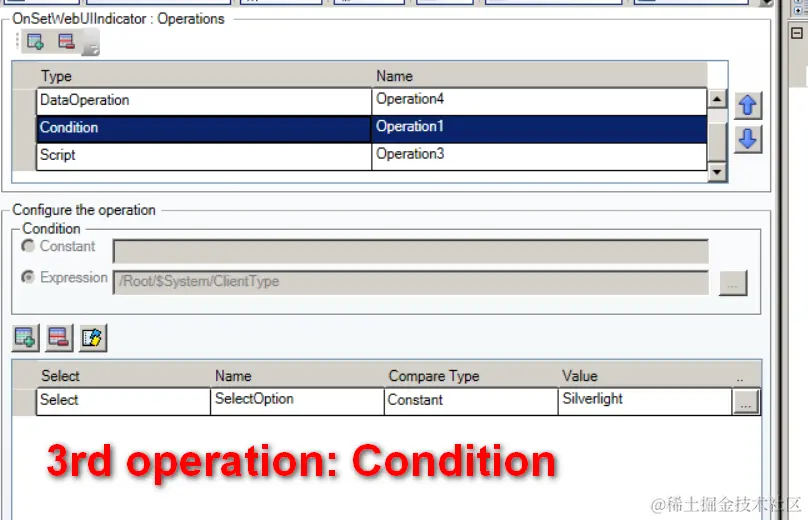Collapse panel with minus box at right edge
Viewport: 808px width, 520px height.
coord(797,33)
